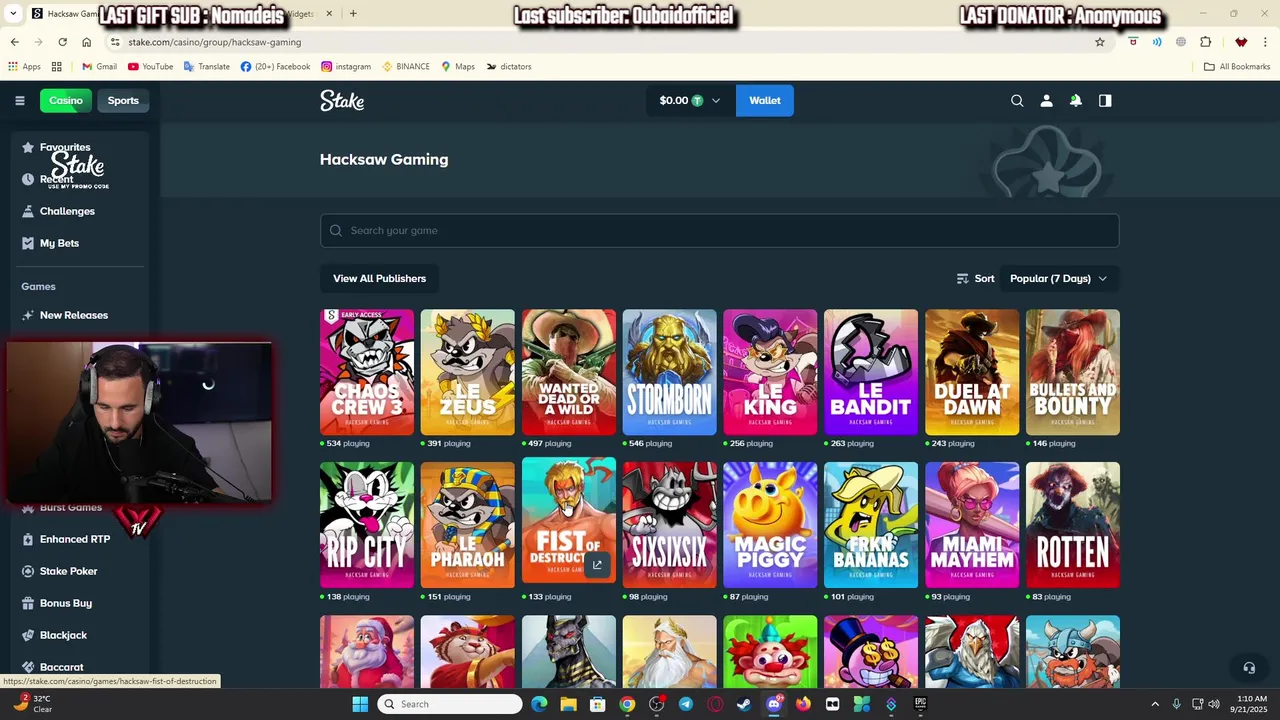Open the All Bookmarks folder
Screen dimensions: 1280x720
1237,67
